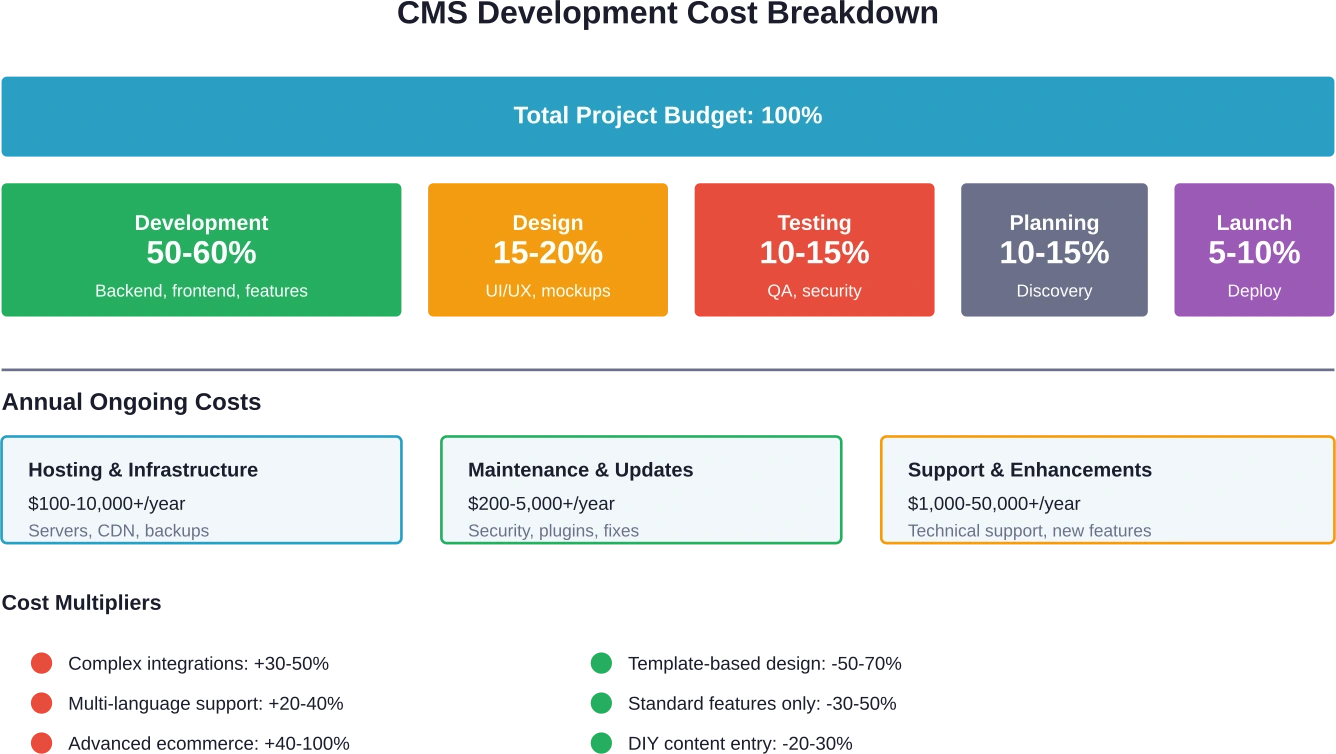Select the orange Design 15-20% block
Viewport: 1336px width, 754px height.
[x=547, y=250]
